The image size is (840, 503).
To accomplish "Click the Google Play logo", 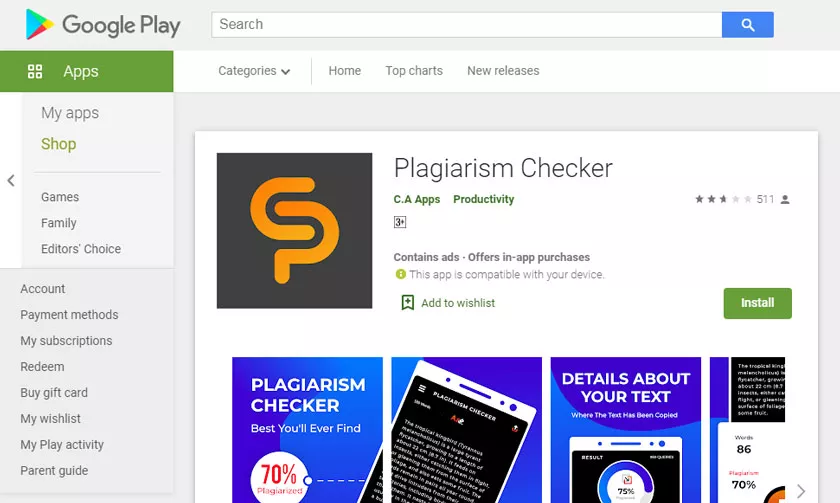I will click(103, 24).
